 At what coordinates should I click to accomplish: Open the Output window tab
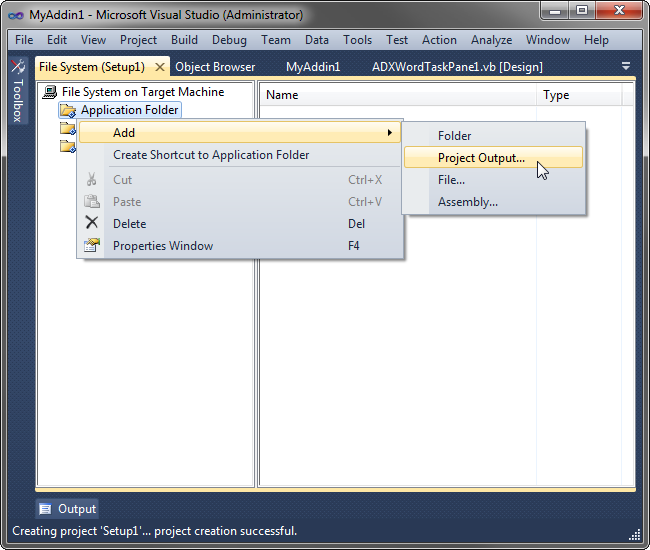click(x=67, y=509)
